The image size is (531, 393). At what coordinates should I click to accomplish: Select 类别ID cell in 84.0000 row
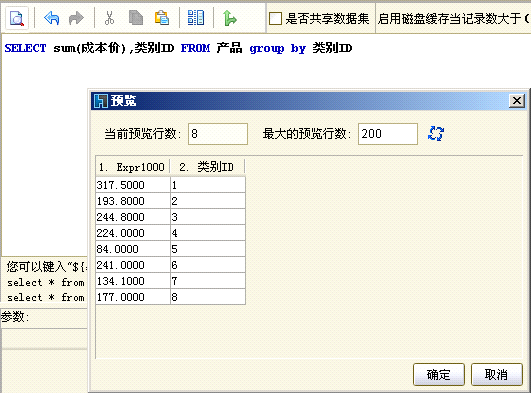click(208, 249)
